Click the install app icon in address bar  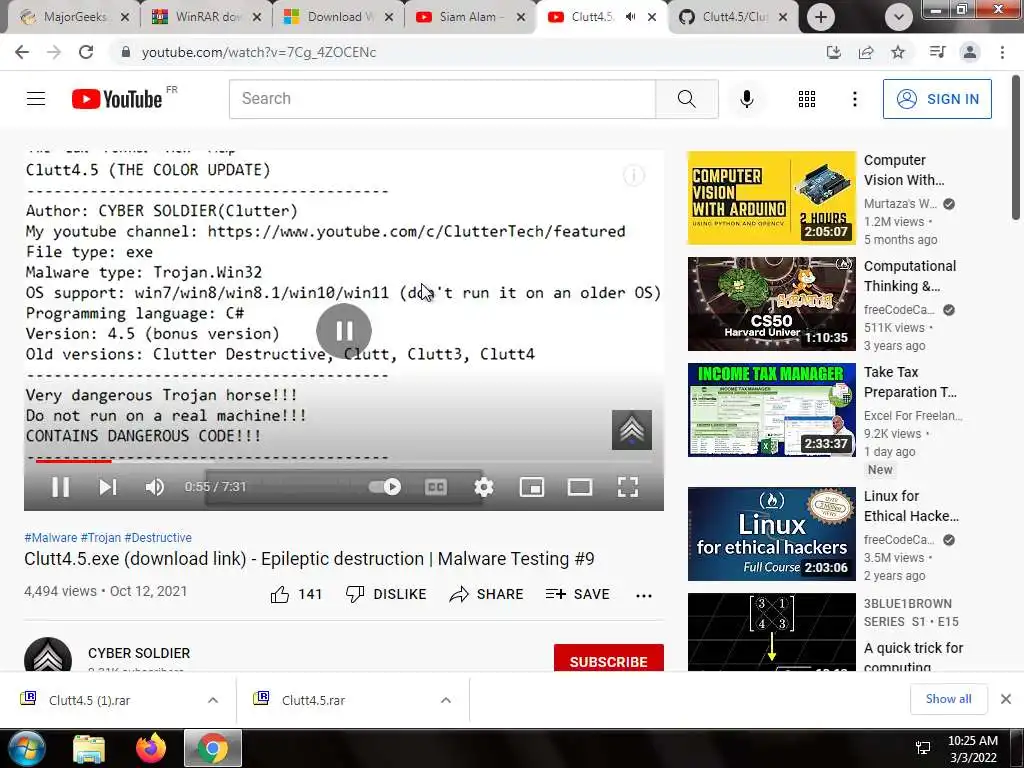pos(833,52)
